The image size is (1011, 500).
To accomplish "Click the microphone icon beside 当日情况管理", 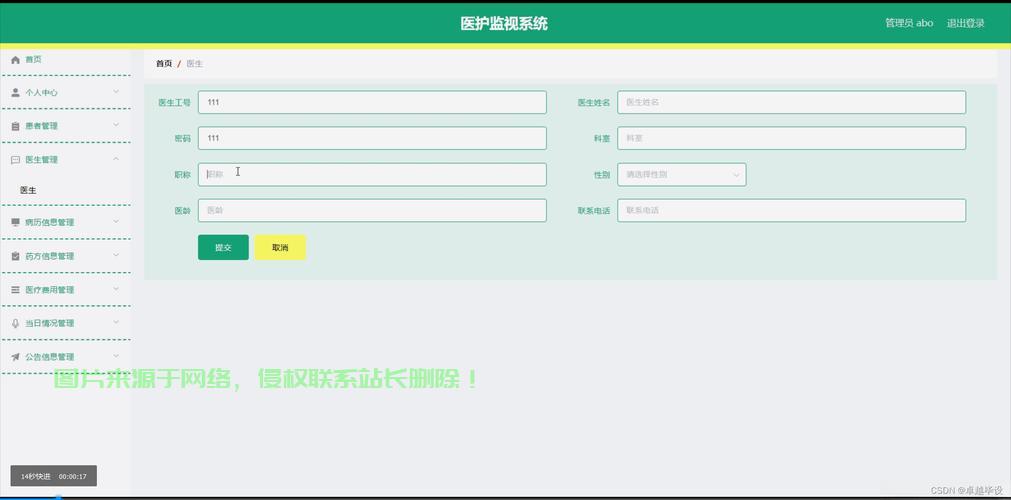I will coord(15,323).
